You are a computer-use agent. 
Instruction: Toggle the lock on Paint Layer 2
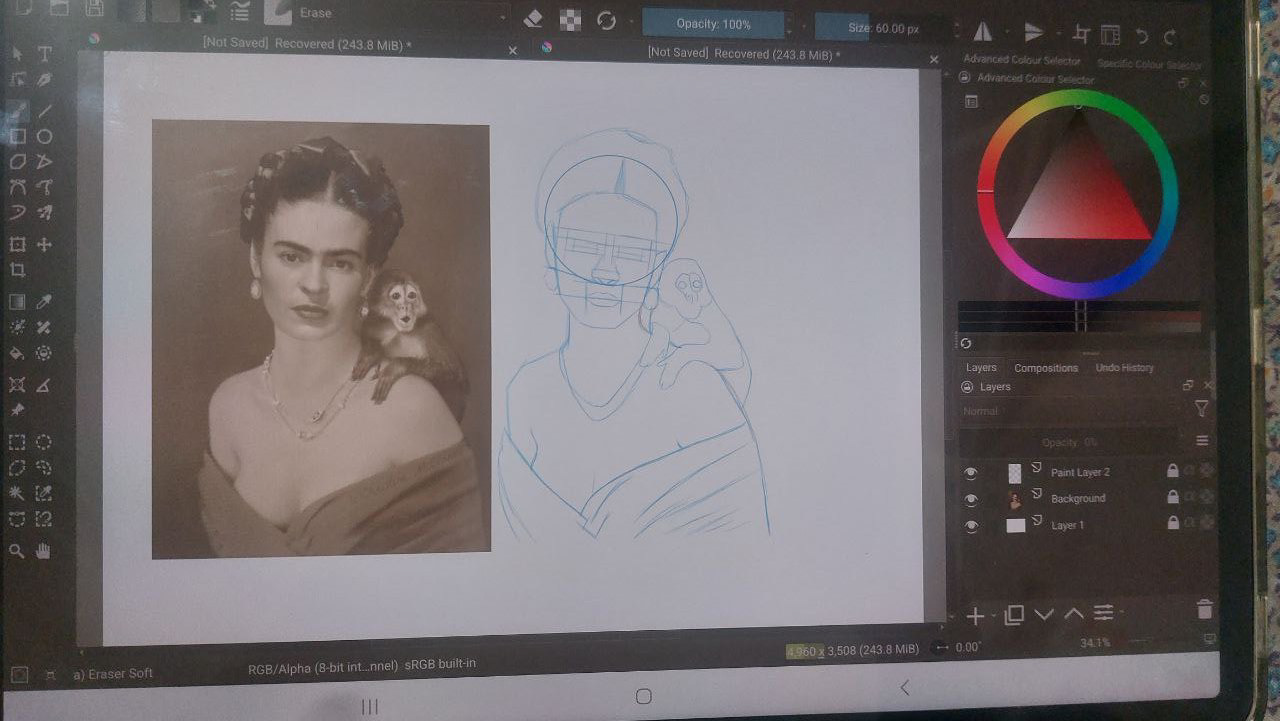[x=1173, y=471]
